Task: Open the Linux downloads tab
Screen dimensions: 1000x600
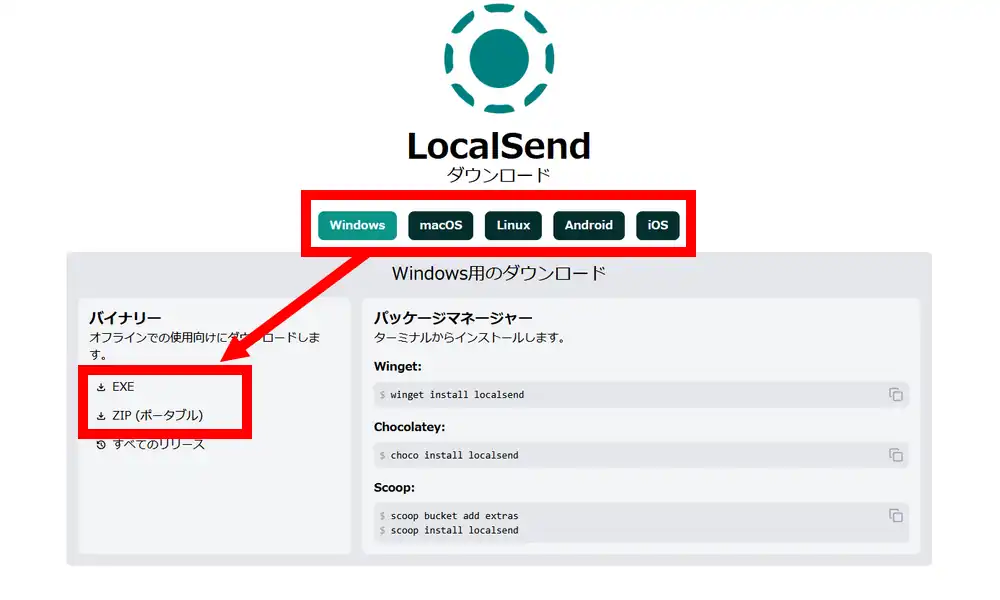Action: [513, 225]
